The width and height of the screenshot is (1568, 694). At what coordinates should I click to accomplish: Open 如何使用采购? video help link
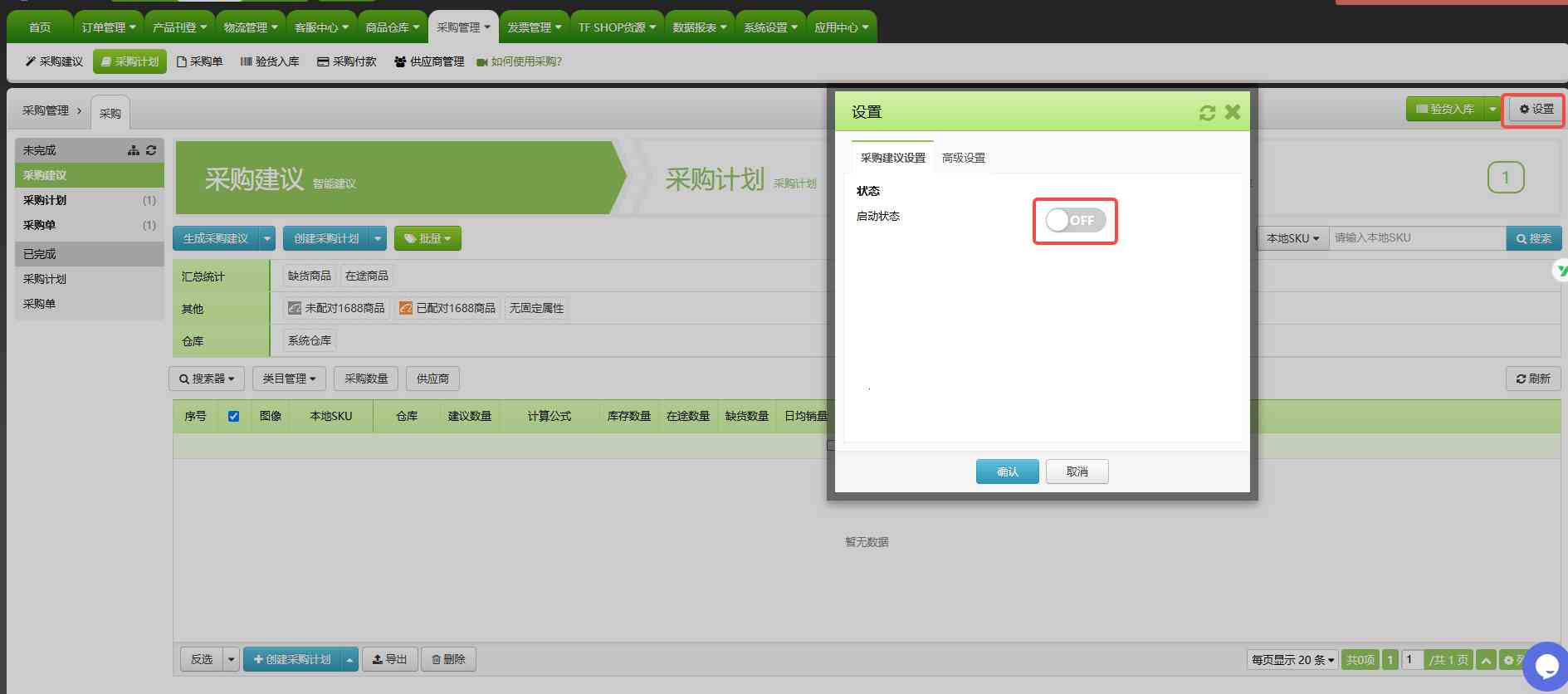coord(520,61)
